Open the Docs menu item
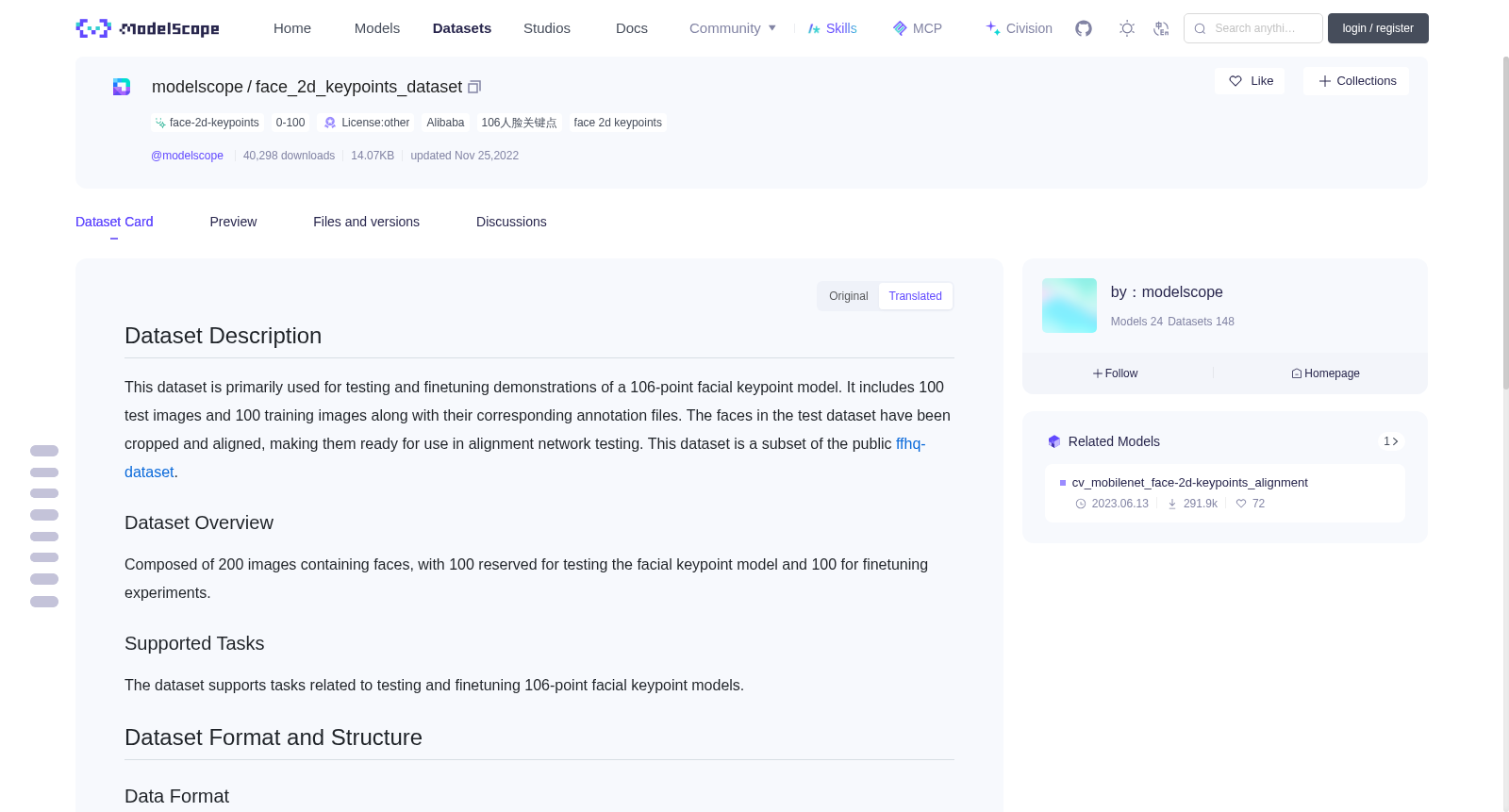This screenshot has width=1509, height=812. click(x=632, y=28)
